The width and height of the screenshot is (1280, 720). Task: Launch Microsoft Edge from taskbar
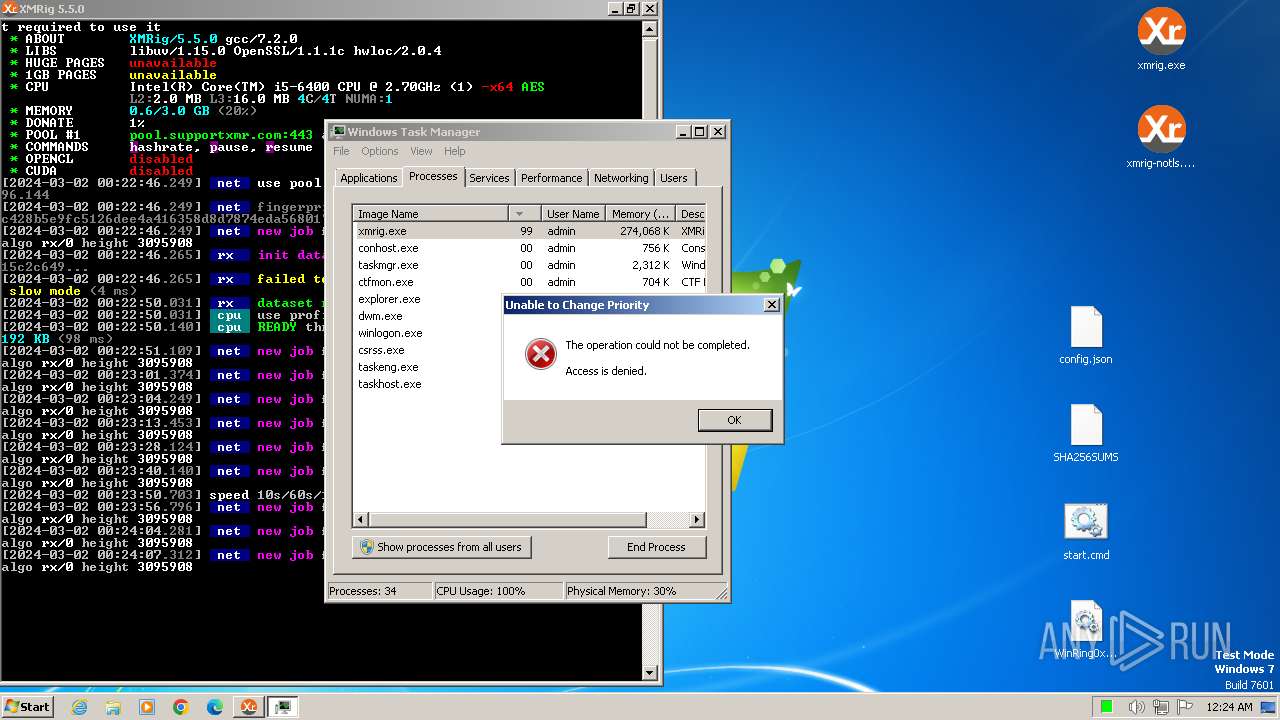(215, 707)
